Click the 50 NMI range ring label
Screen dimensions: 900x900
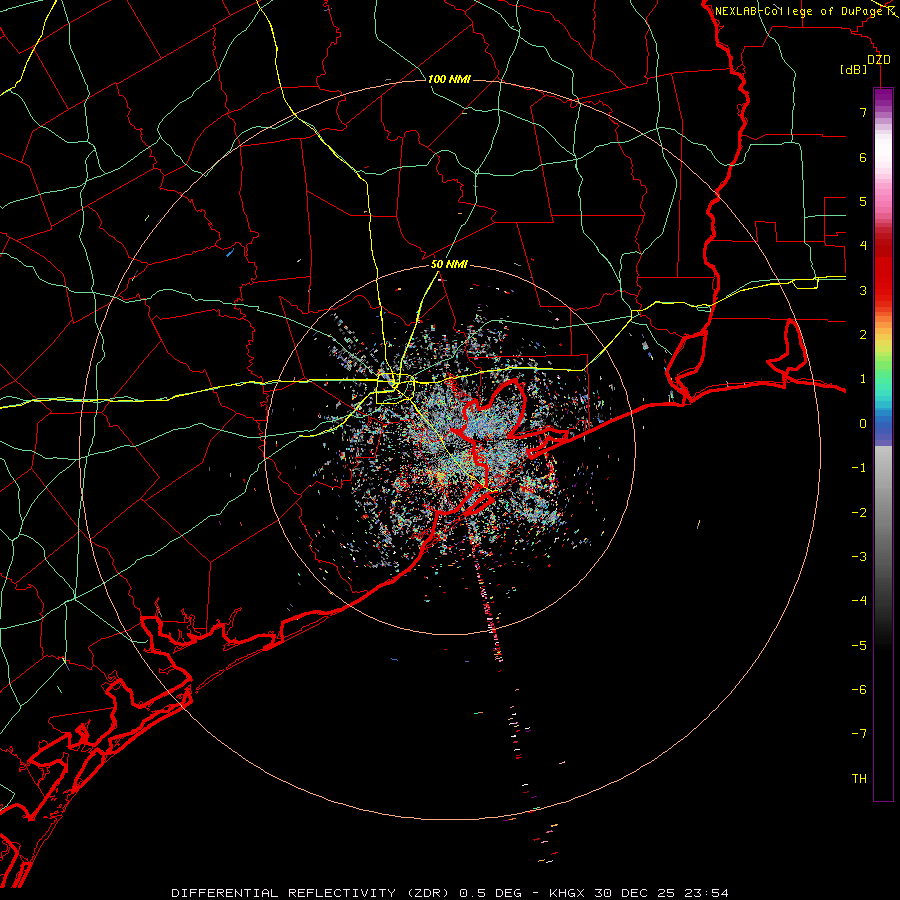(449, 265)
